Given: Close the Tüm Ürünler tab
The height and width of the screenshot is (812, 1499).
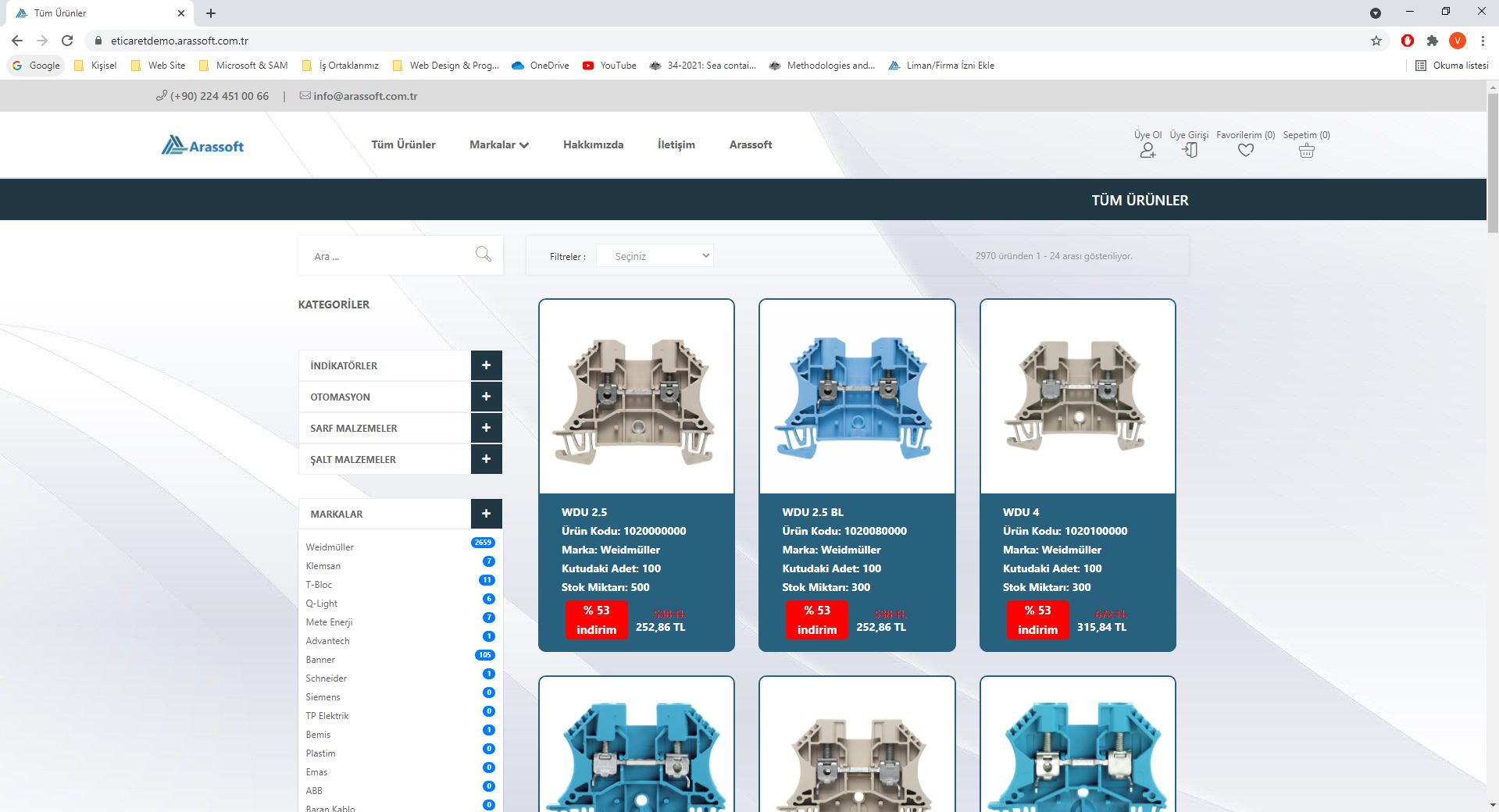Looking at the screenshot, I should click(181, 13).
